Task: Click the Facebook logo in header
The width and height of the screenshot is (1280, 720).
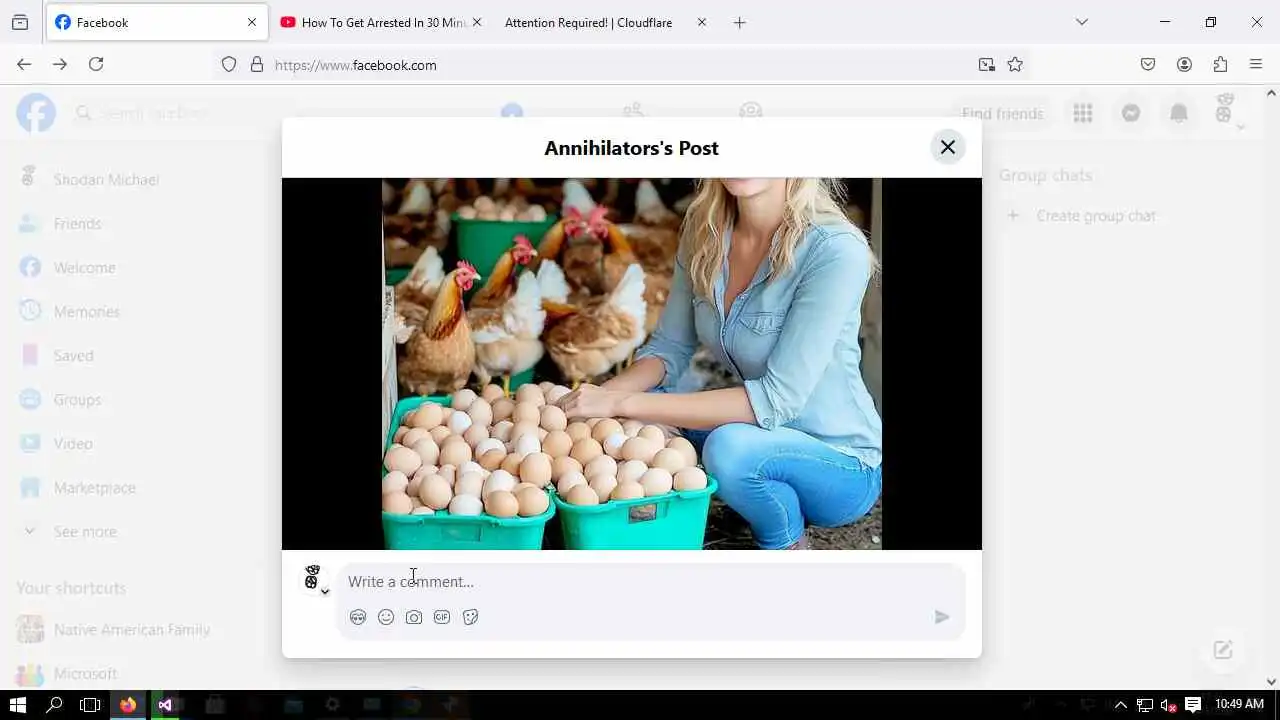Action: [x=36, y=113]
